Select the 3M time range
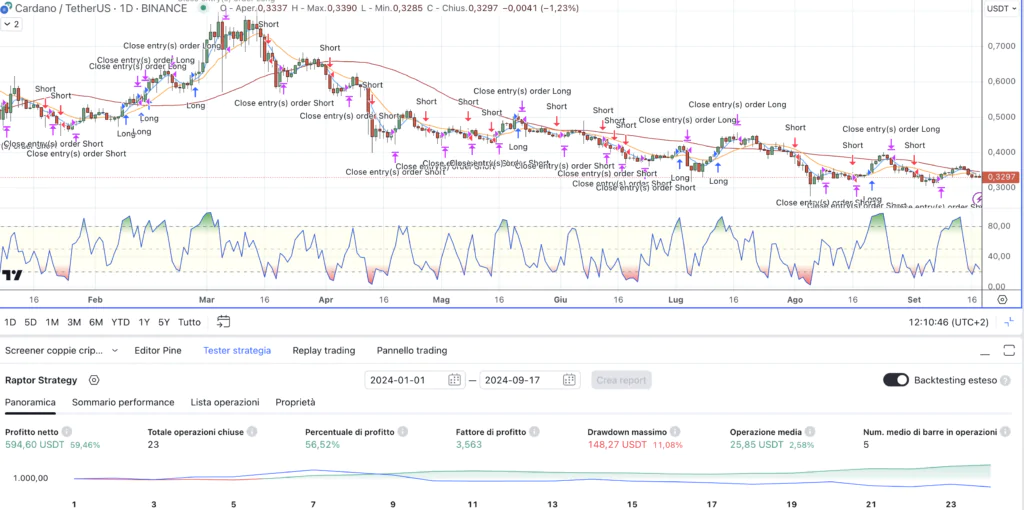Image resolution: width=1024 pixels, height=510 pixels. 74,322
